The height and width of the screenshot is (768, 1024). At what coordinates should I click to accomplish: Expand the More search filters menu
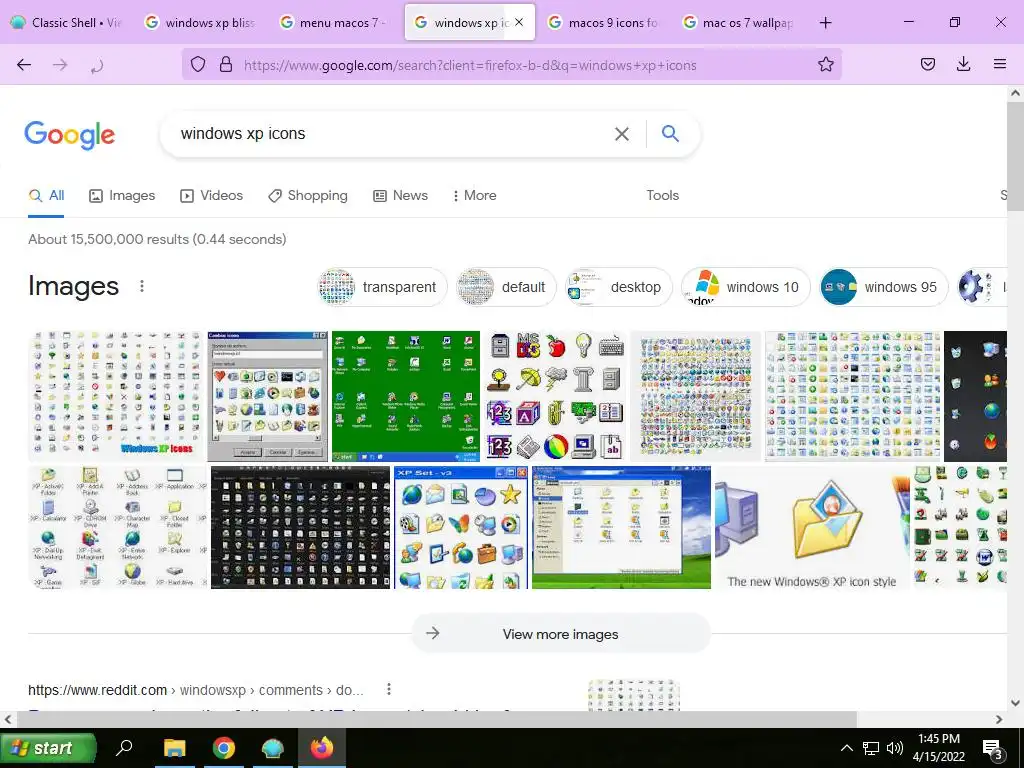coord(474,195)
